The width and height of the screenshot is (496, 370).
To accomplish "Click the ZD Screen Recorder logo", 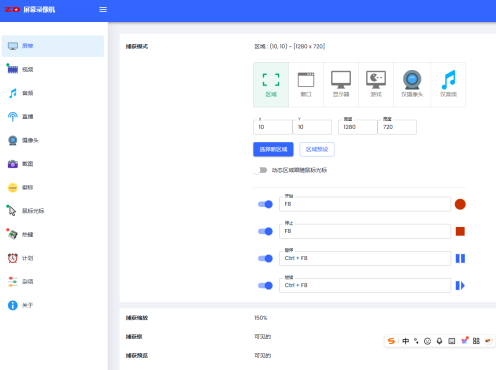I will 30,10.
